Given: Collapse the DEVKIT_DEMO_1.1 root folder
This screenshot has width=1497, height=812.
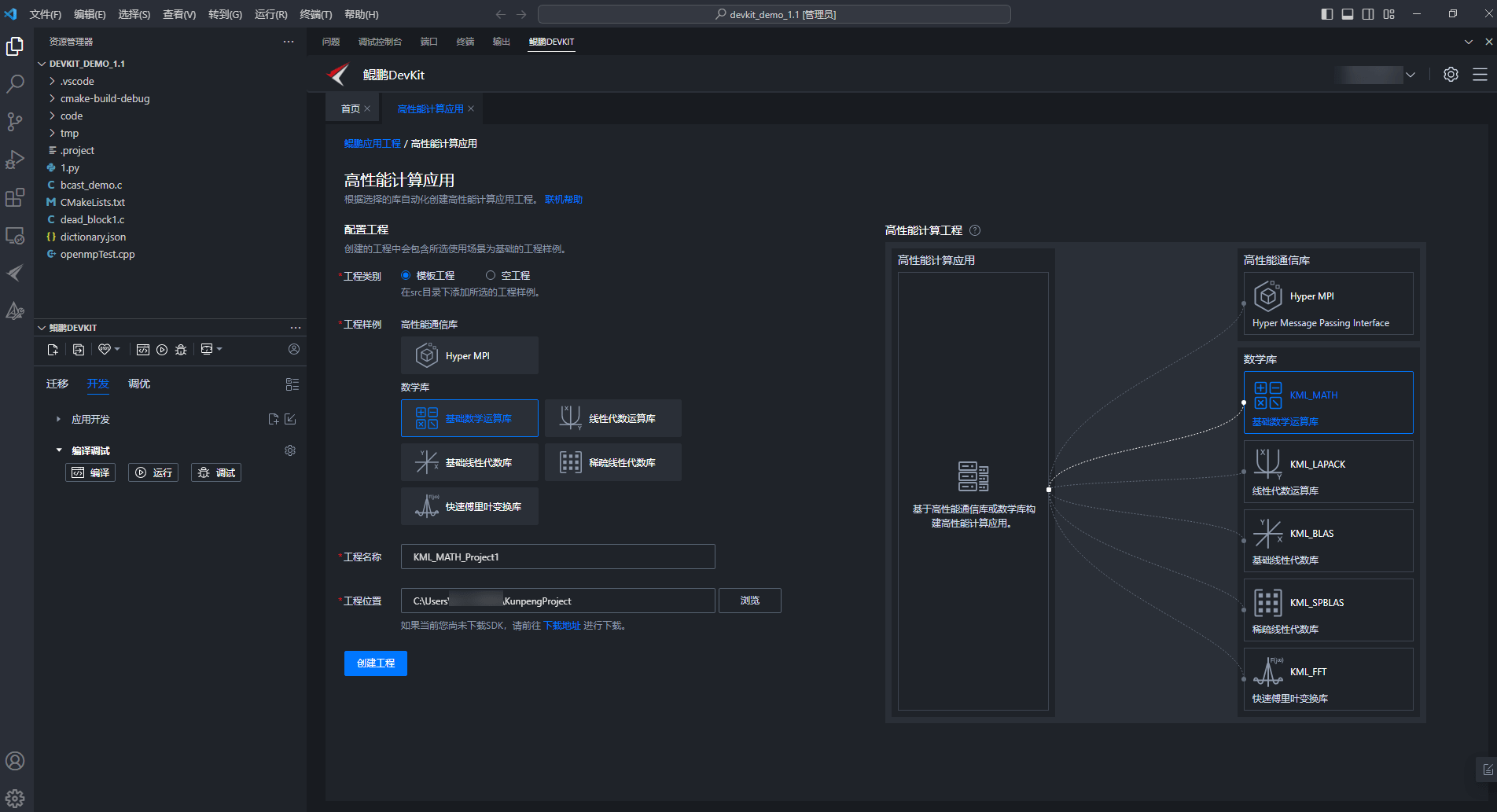Looking at the screenshot, I should 42,64.
